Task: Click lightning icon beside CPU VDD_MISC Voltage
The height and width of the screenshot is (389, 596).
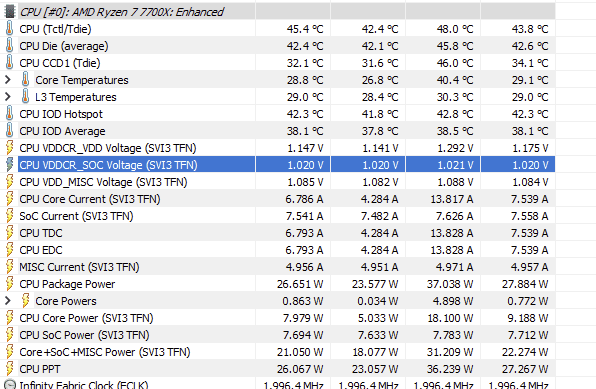Action: tap(10, 182)
